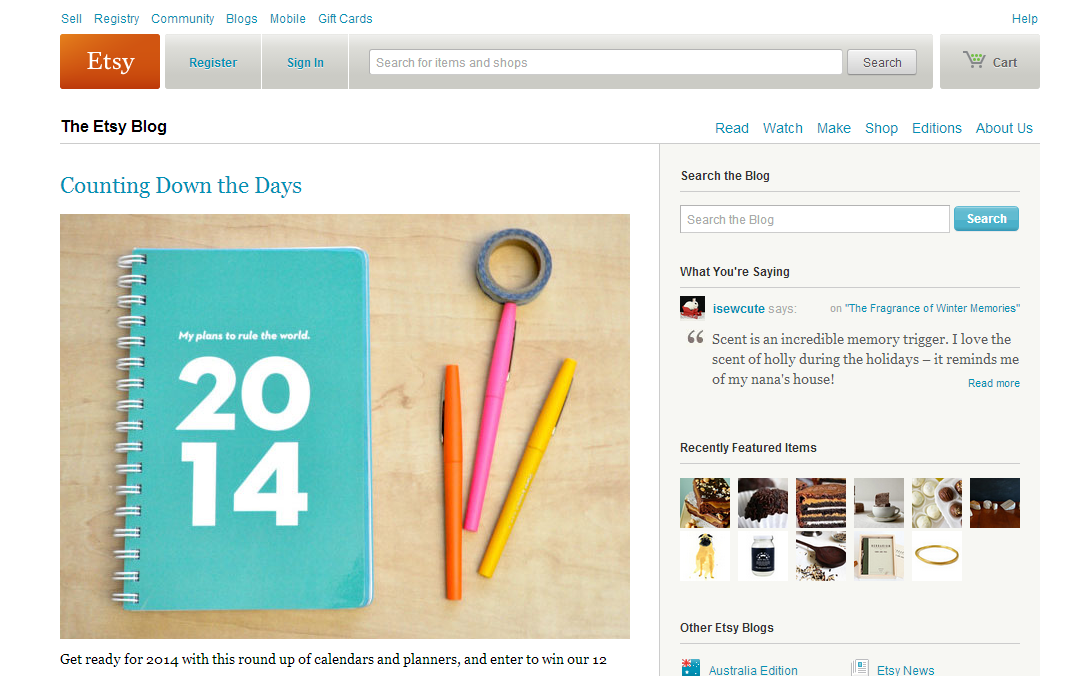Open the Watch blog section

(x=782, y=128)
